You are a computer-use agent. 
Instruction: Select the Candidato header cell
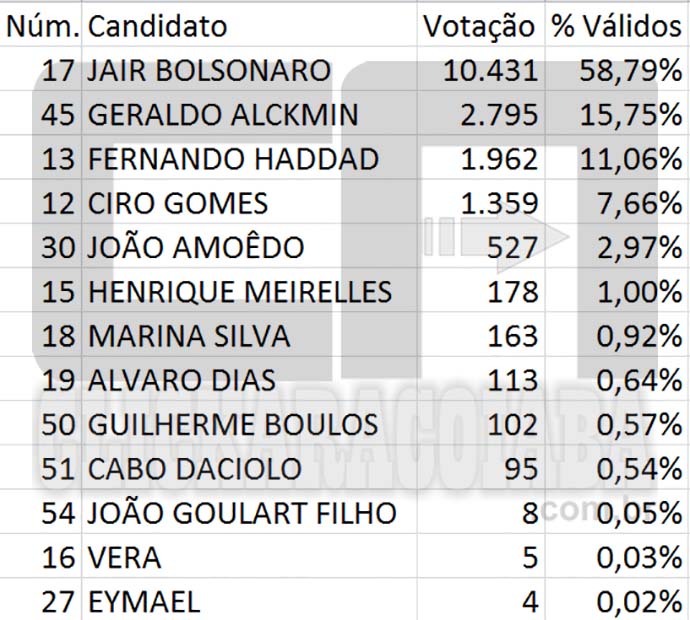point(249,25)
